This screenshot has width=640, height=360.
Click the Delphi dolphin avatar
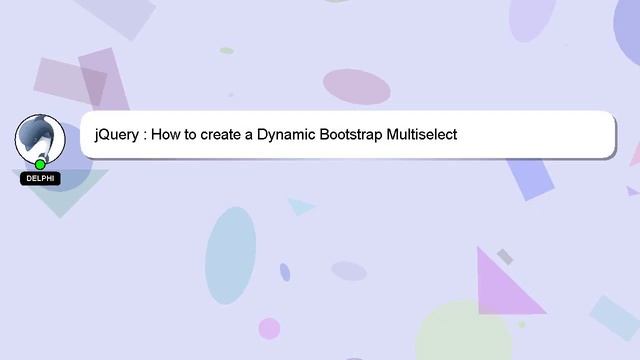[40, 139]
